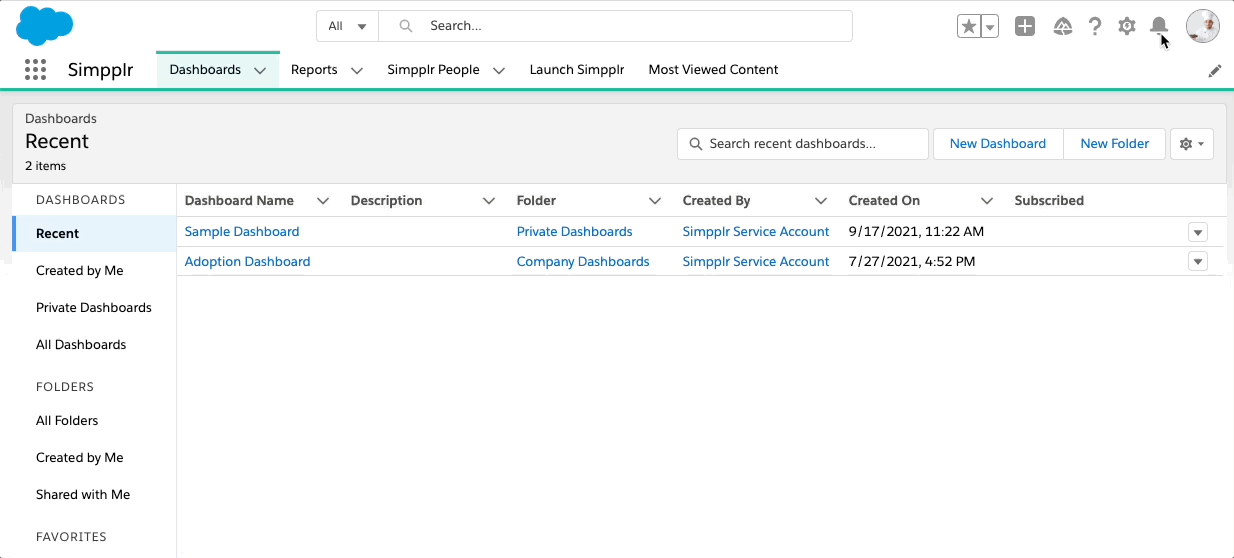1234x558 pixels.
Task: Expand the Dashboards tab chevron menu
Action: tap(260, 71)
